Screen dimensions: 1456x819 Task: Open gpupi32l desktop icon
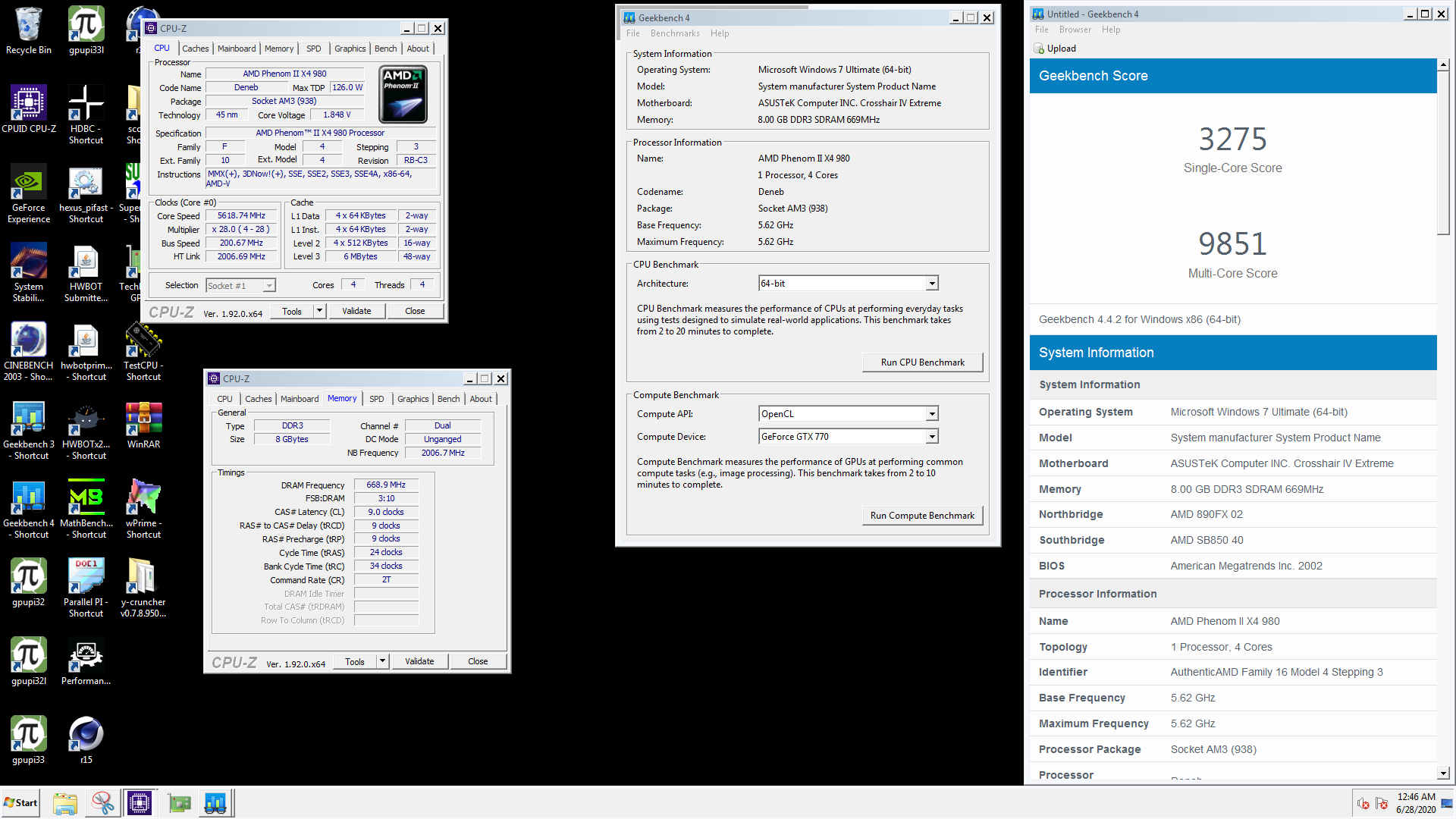point(29,662)
